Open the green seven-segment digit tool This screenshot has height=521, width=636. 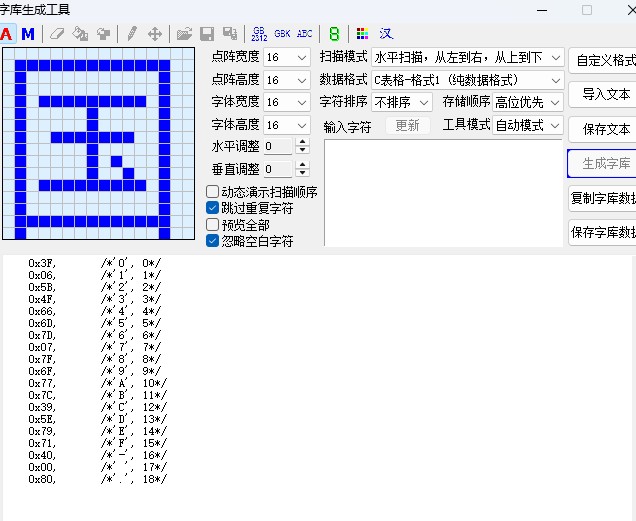click(x=334, y=34)
